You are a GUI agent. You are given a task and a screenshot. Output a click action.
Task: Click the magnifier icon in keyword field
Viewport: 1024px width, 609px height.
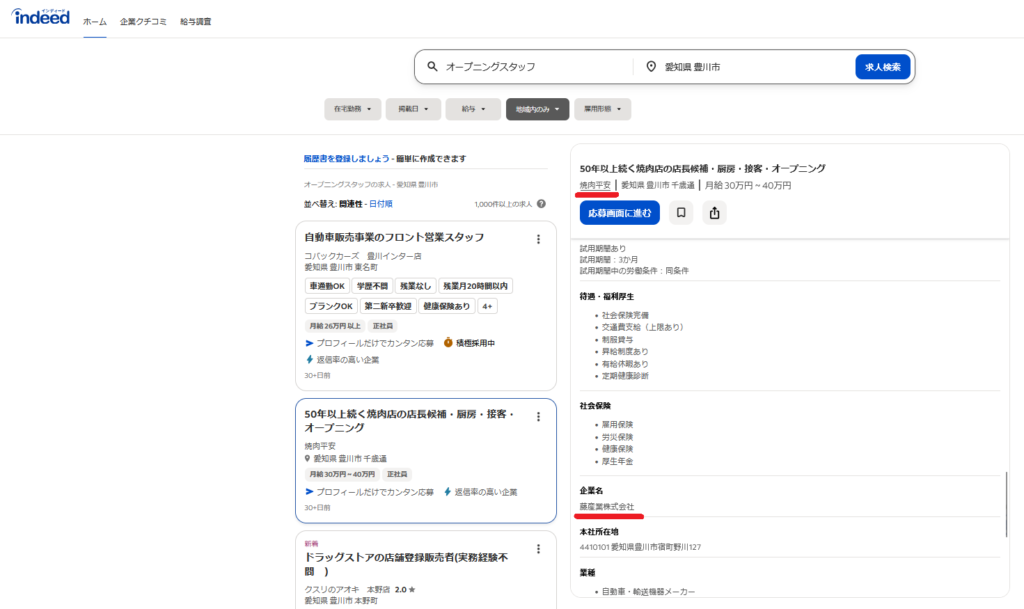[432, 67]
